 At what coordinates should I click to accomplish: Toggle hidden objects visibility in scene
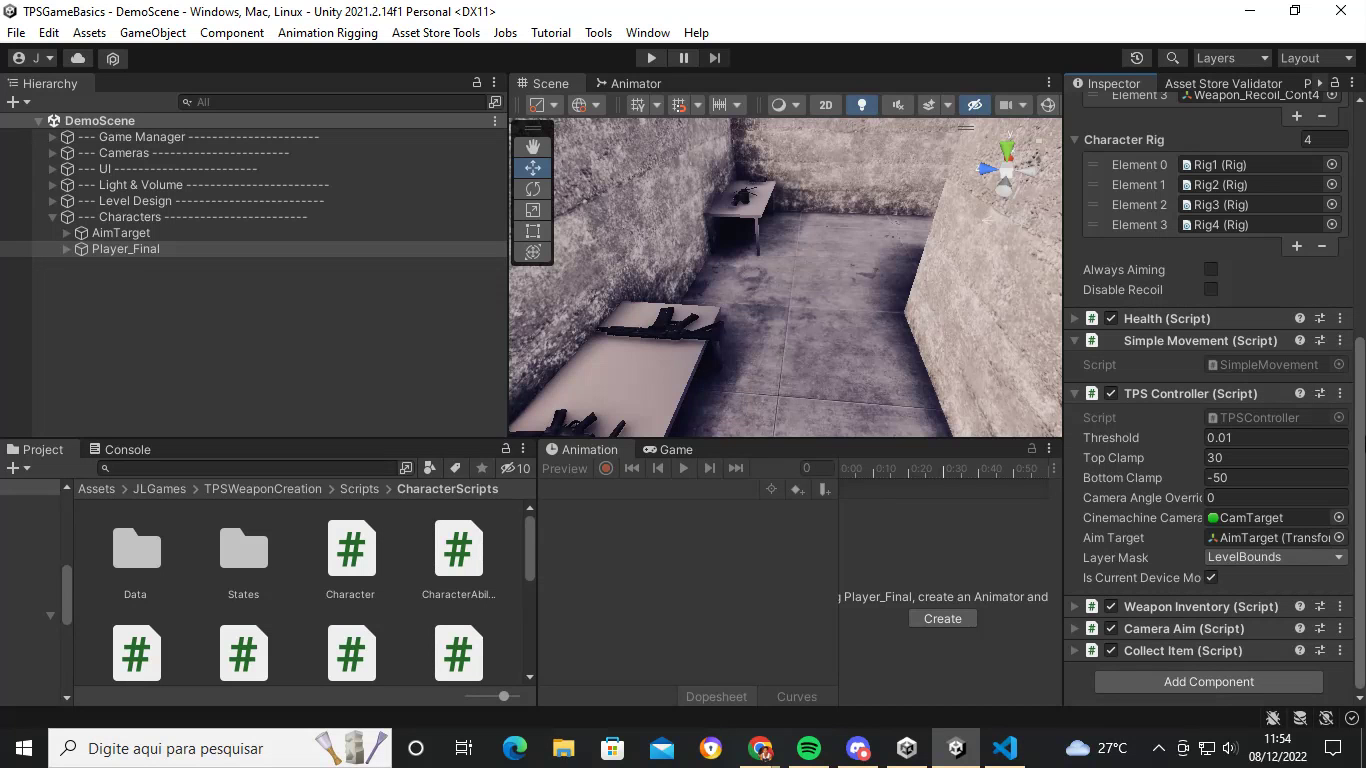[x=975, y=105]
